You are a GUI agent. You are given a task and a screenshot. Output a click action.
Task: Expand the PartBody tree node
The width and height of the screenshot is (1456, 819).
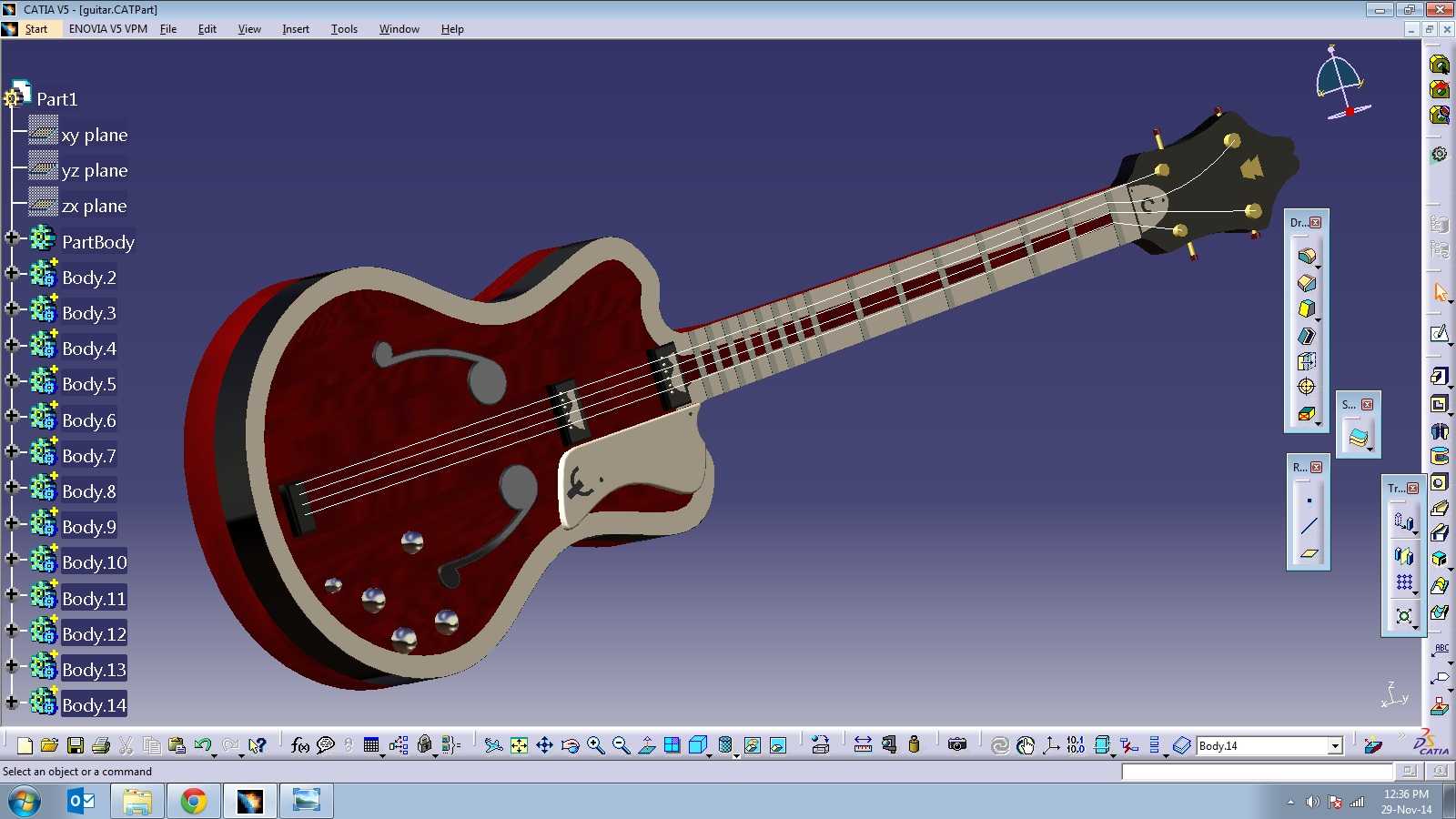click(12, 238)
